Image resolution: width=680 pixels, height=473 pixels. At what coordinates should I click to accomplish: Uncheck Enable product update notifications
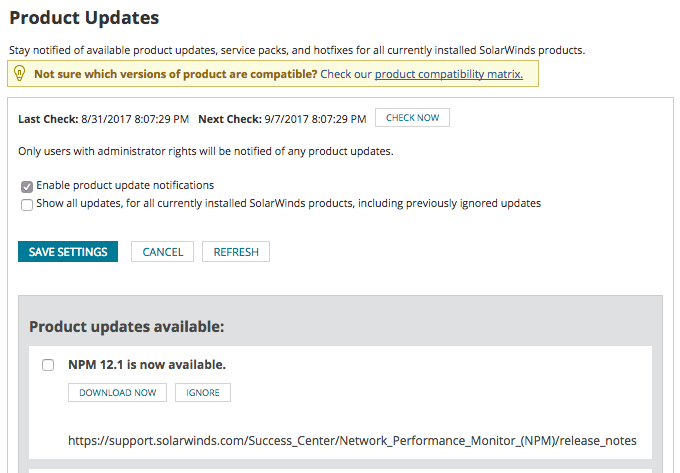click(27, 186)
